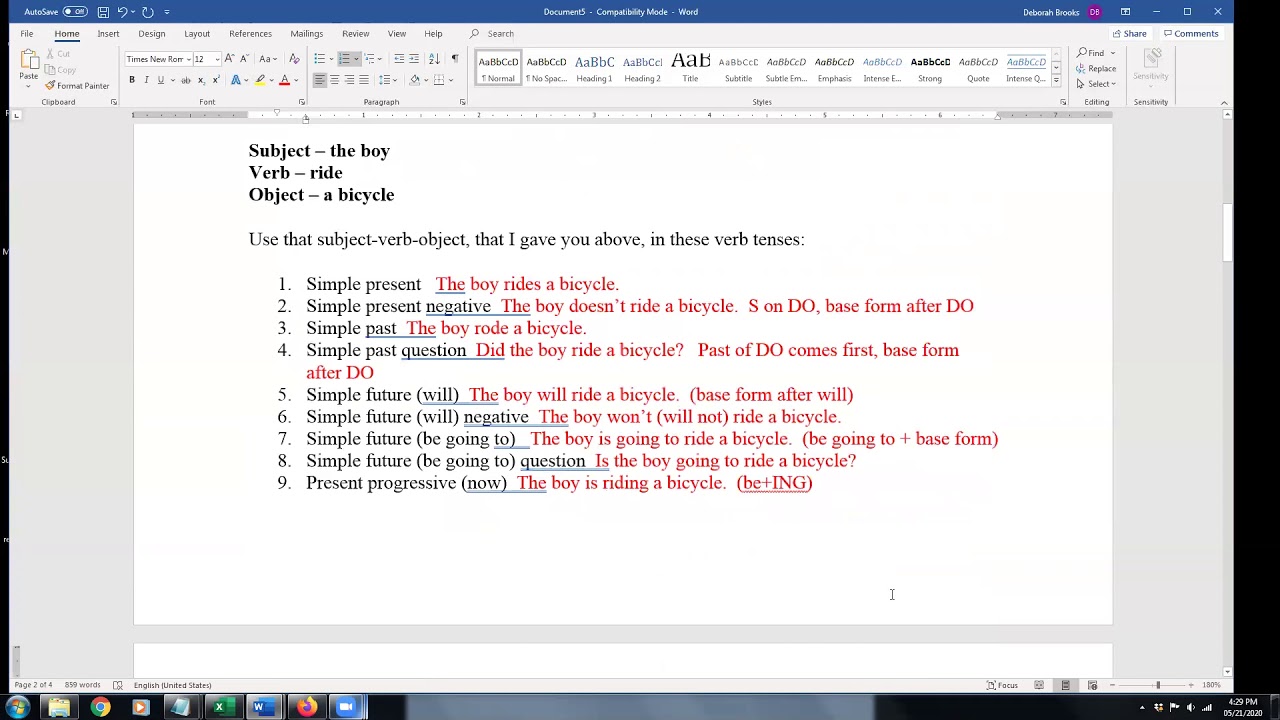The height and width of the screenshot is (720, 1280).
Task: Switch to Focus mode
Action: tap(1002, 685)
